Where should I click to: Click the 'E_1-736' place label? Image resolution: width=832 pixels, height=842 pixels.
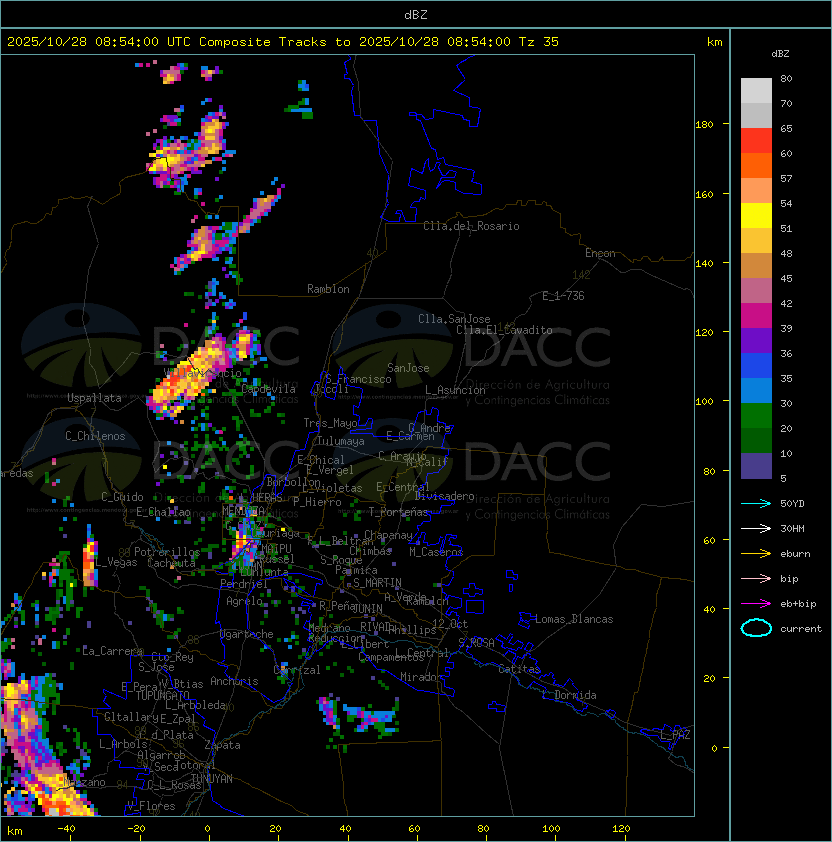tap(563, 296)
